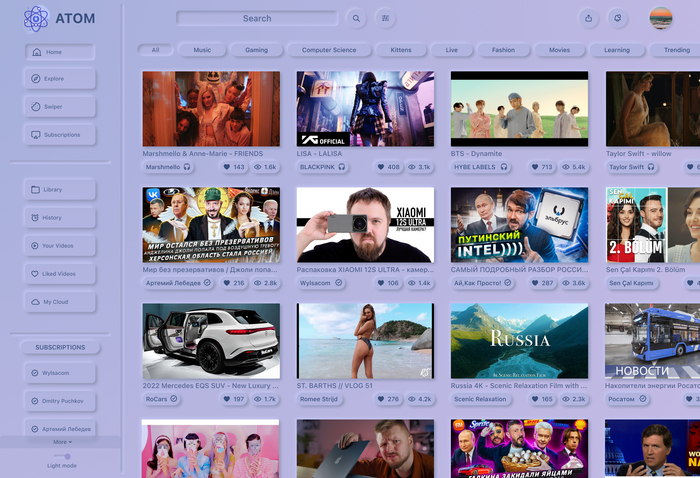Open Your Videos in the sidebar
Viewport: 700px width, 478px height.
(60, 246)
